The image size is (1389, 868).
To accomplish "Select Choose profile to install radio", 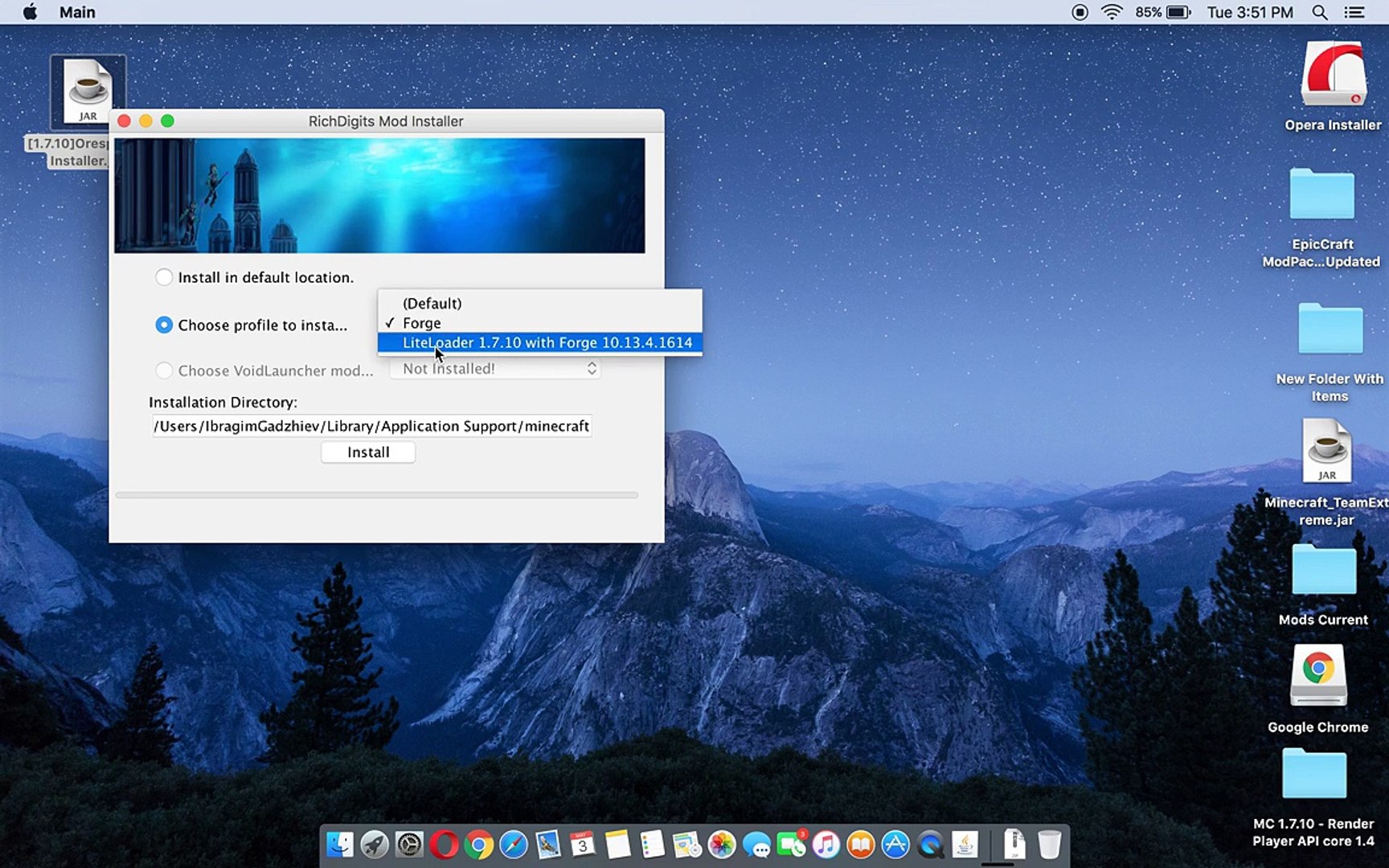I will tap(164, 325).
